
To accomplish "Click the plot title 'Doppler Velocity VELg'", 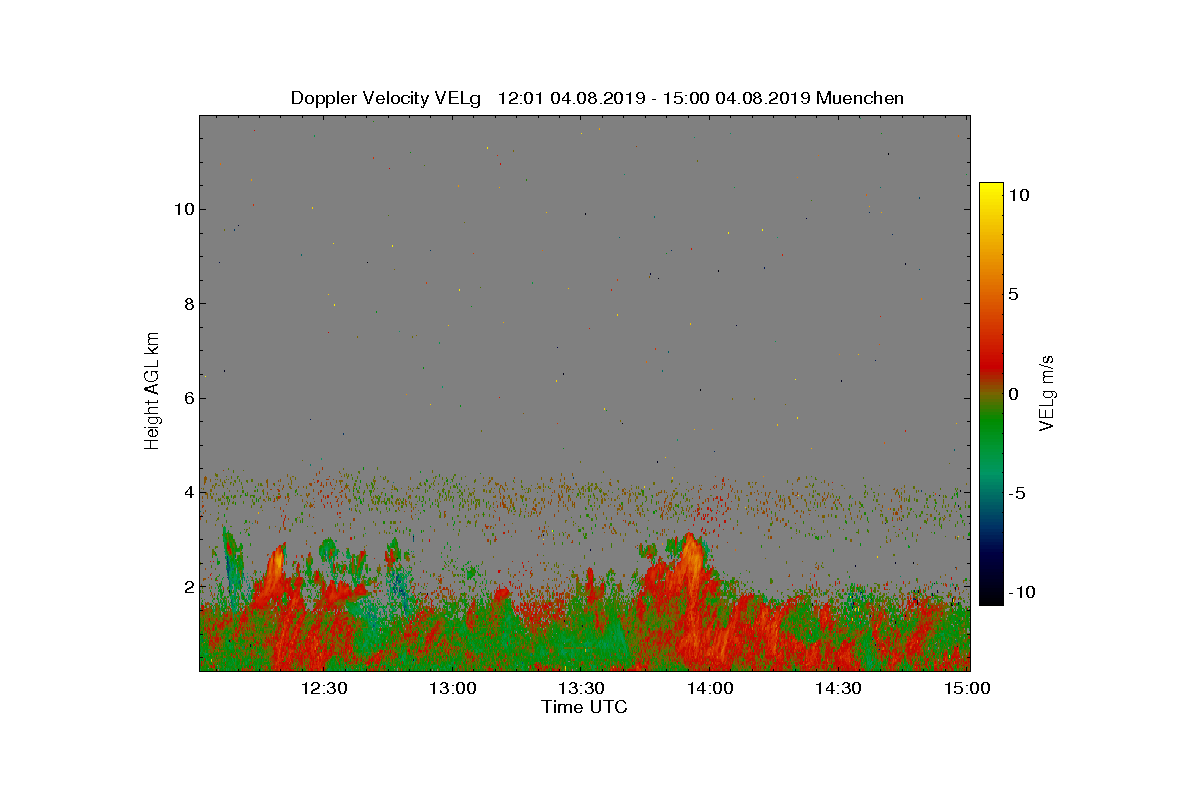I will (x=386, y=98).
